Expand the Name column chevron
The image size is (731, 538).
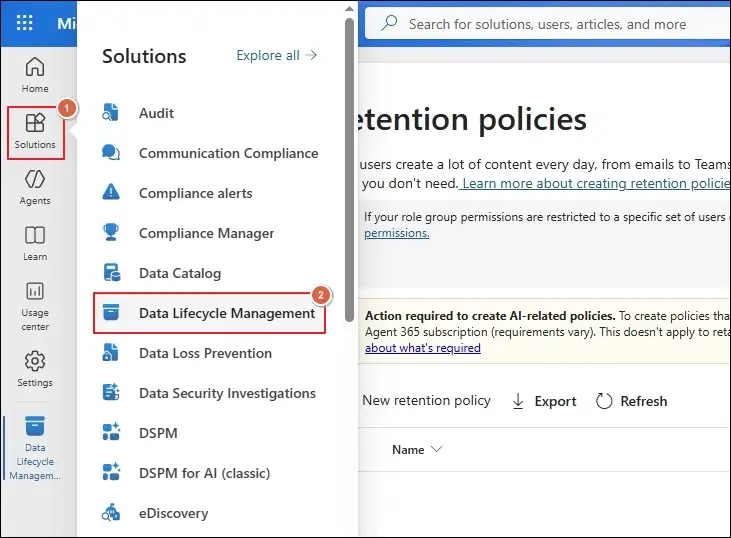coord(436,449)
